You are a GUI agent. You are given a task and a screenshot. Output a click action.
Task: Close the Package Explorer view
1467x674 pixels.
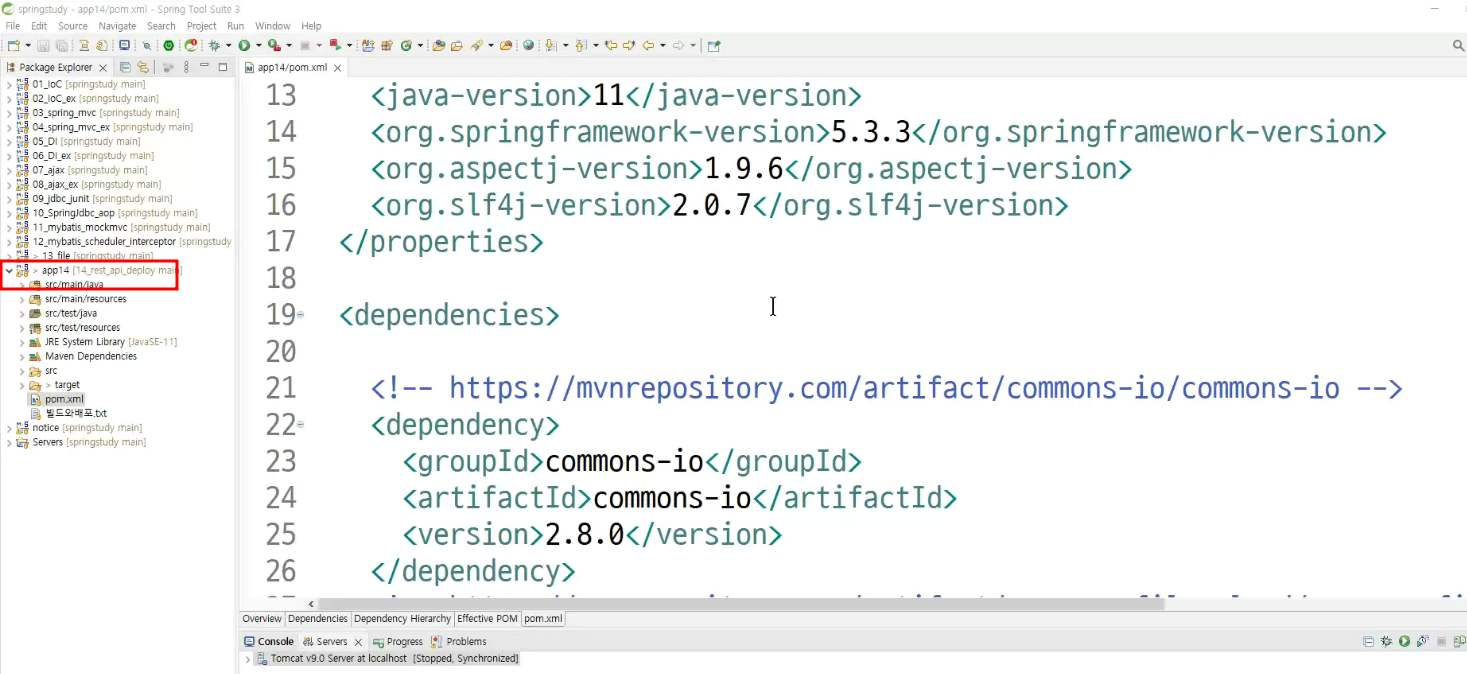pyautogui.click(x=102, y=68)
